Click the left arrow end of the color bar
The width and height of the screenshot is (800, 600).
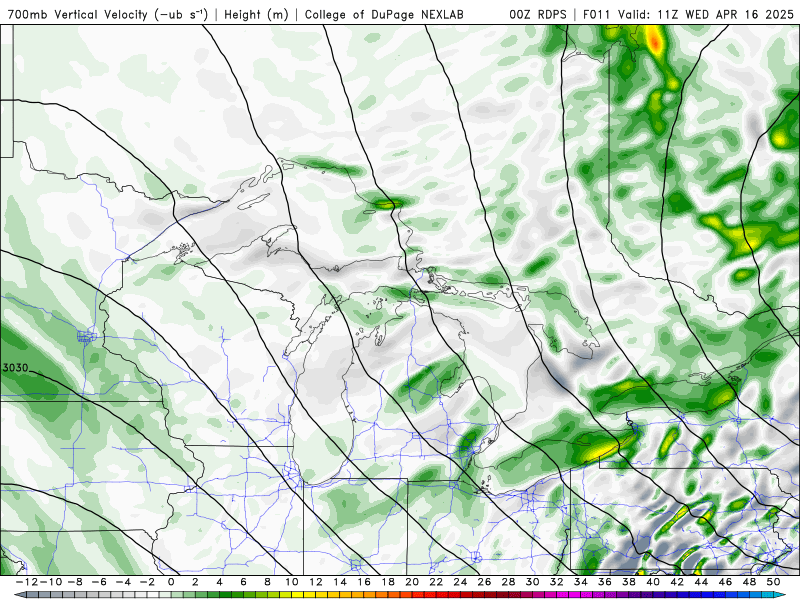pos(19,595)
